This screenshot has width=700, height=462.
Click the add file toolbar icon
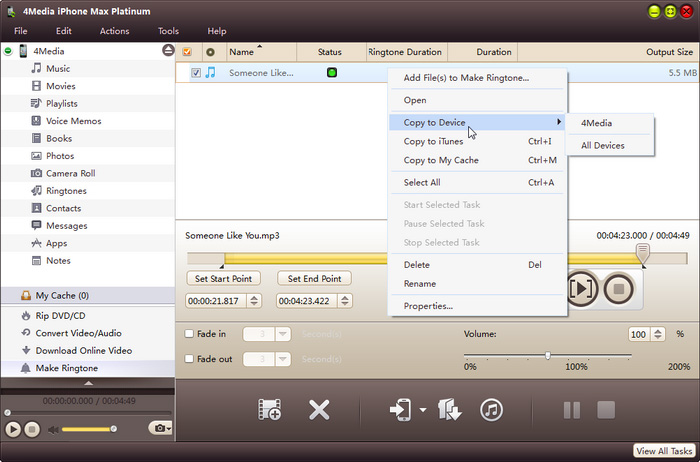270,409
